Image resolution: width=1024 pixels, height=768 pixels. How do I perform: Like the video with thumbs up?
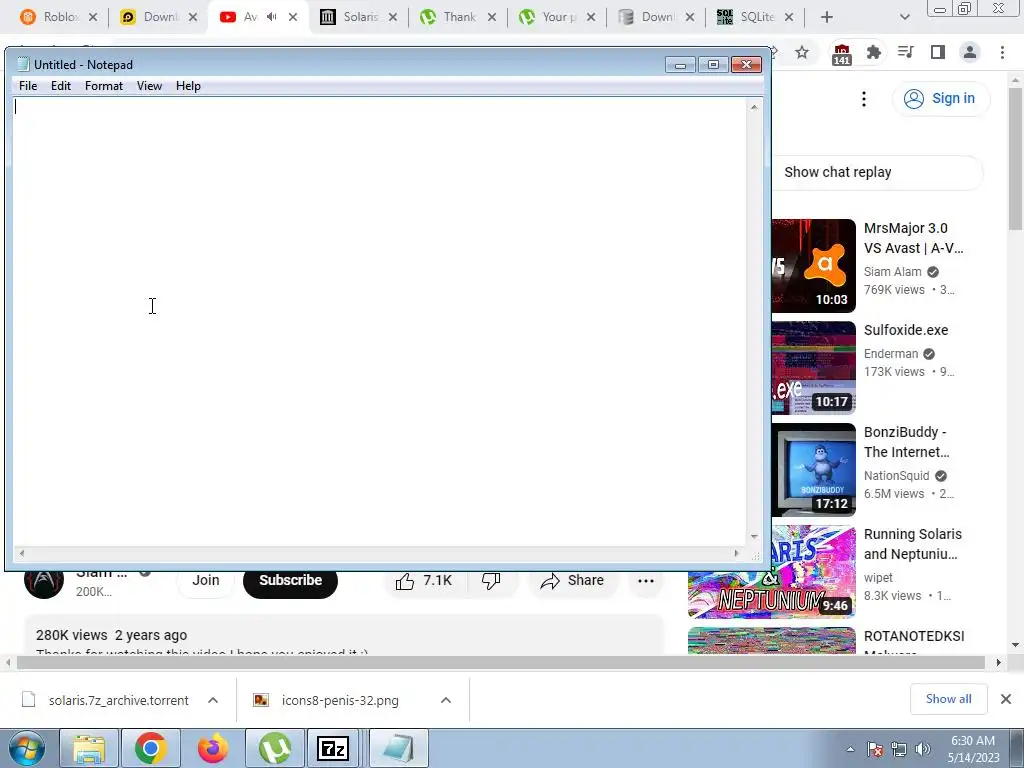(424, 581)
